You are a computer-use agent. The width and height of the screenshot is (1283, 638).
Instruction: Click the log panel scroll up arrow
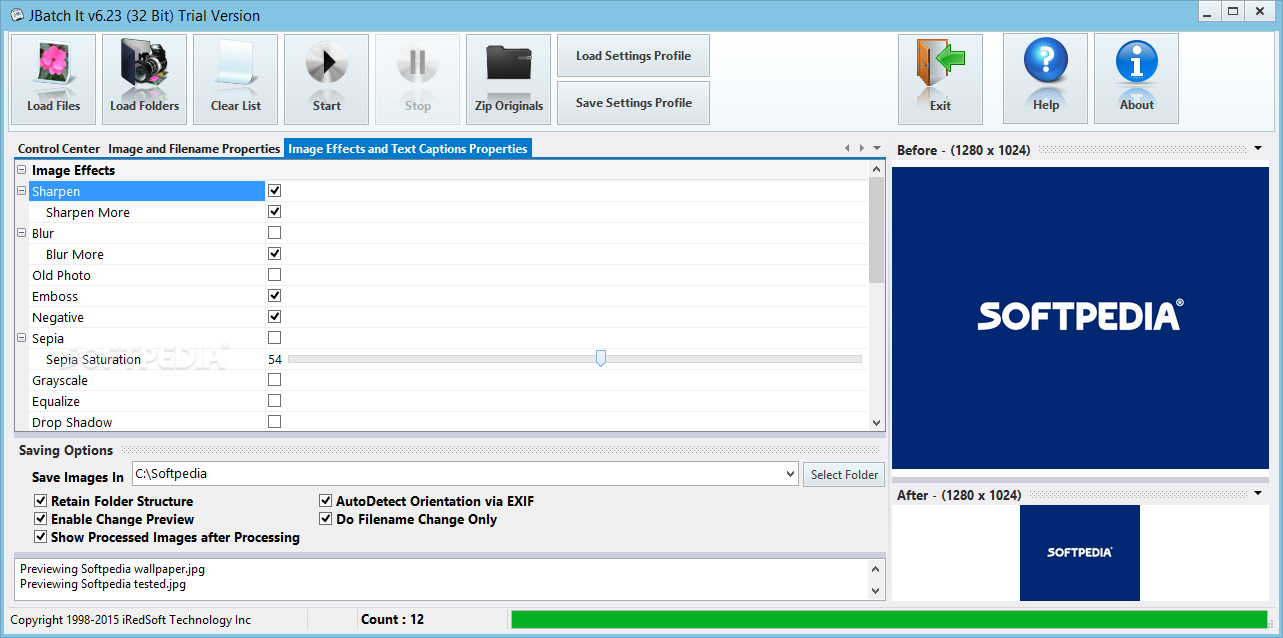877,568
